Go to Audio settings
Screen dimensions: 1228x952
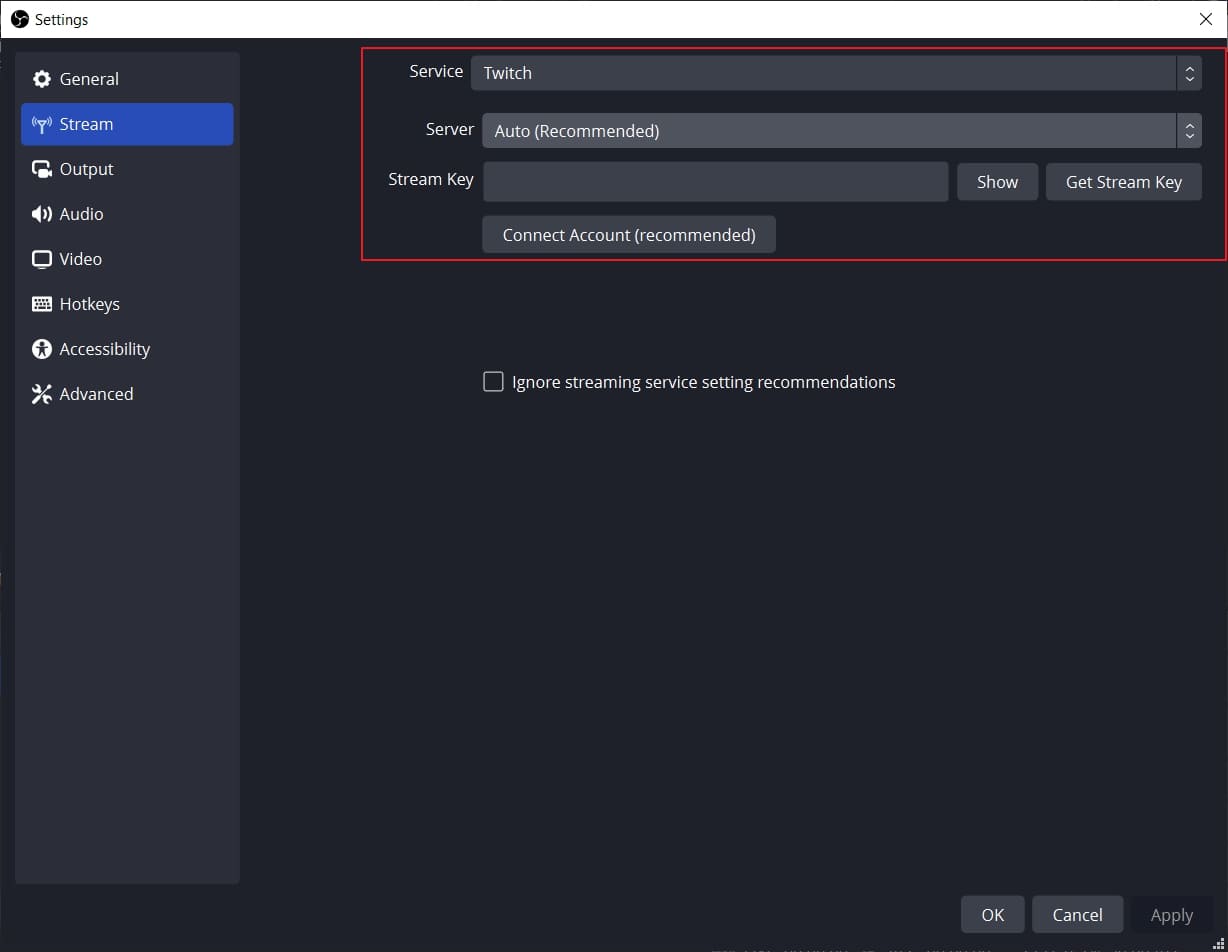point(127,214)
